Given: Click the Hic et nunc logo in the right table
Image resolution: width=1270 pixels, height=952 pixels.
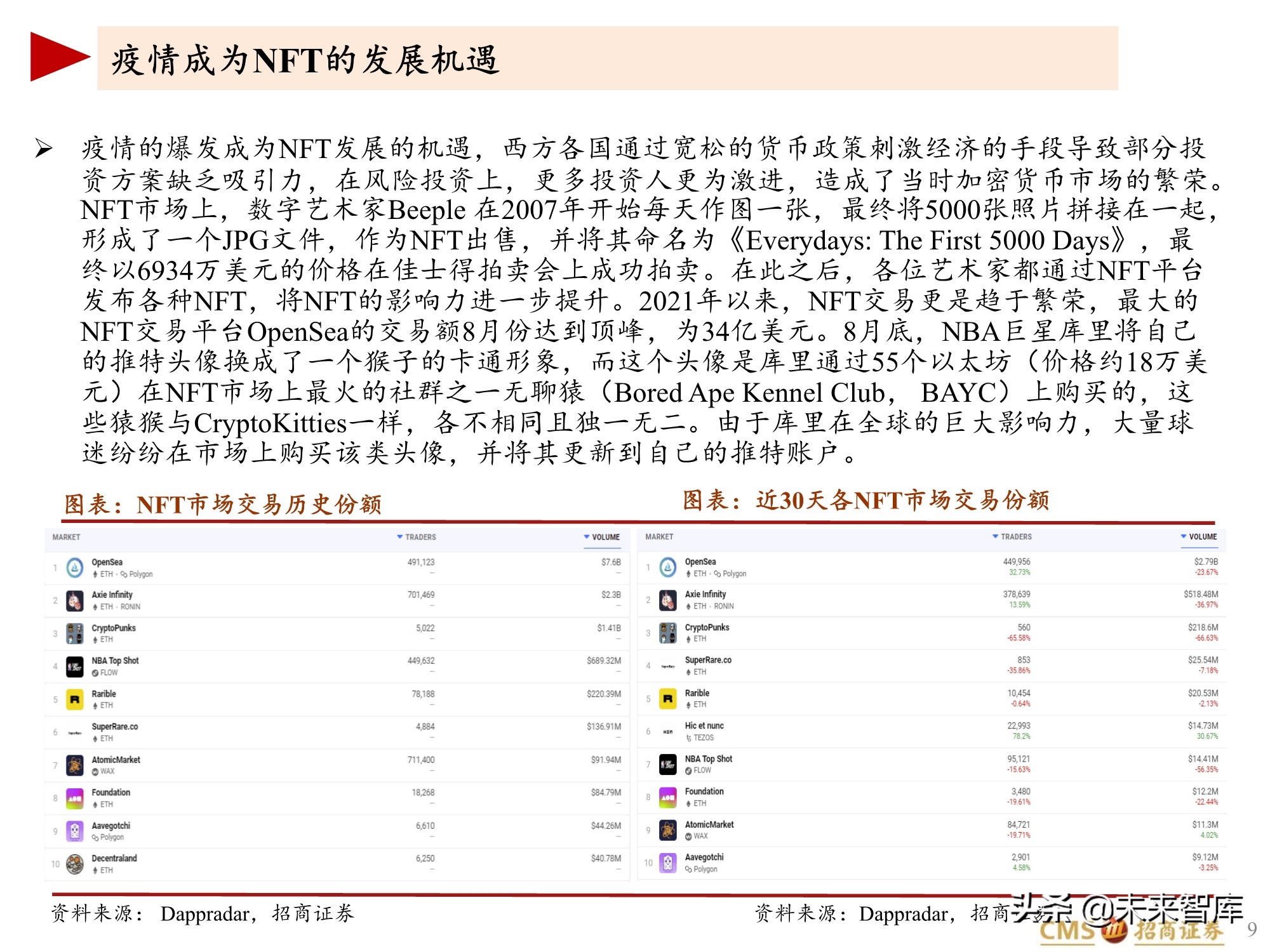Looking at the screenshot, I should (668, 732).
